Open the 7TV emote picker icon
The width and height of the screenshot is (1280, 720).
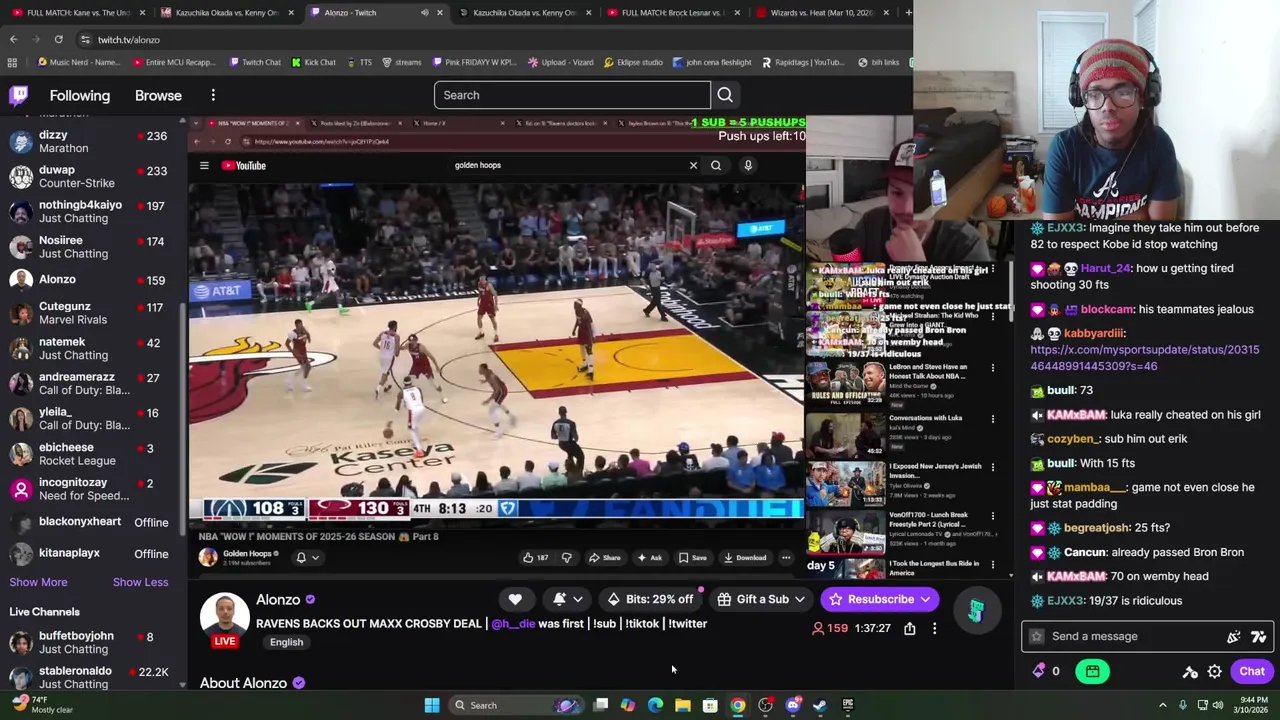pos(1258,636)
